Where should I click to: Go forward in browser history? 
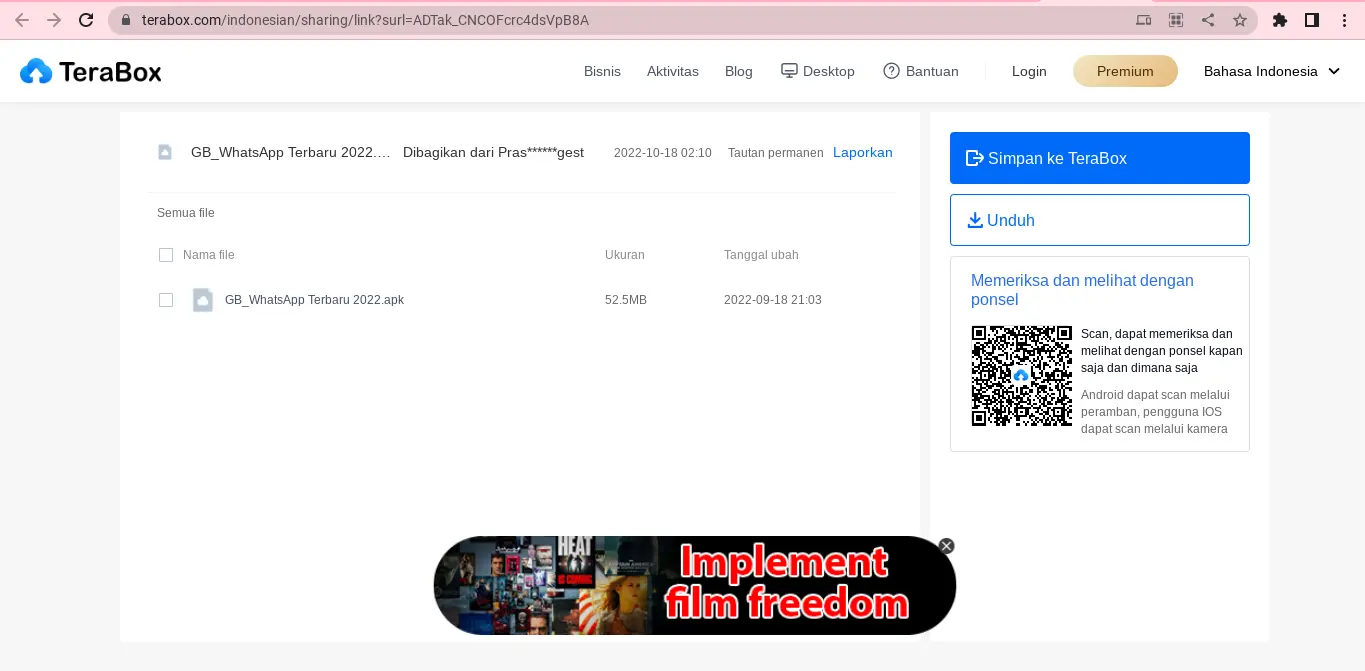point(54,20)
